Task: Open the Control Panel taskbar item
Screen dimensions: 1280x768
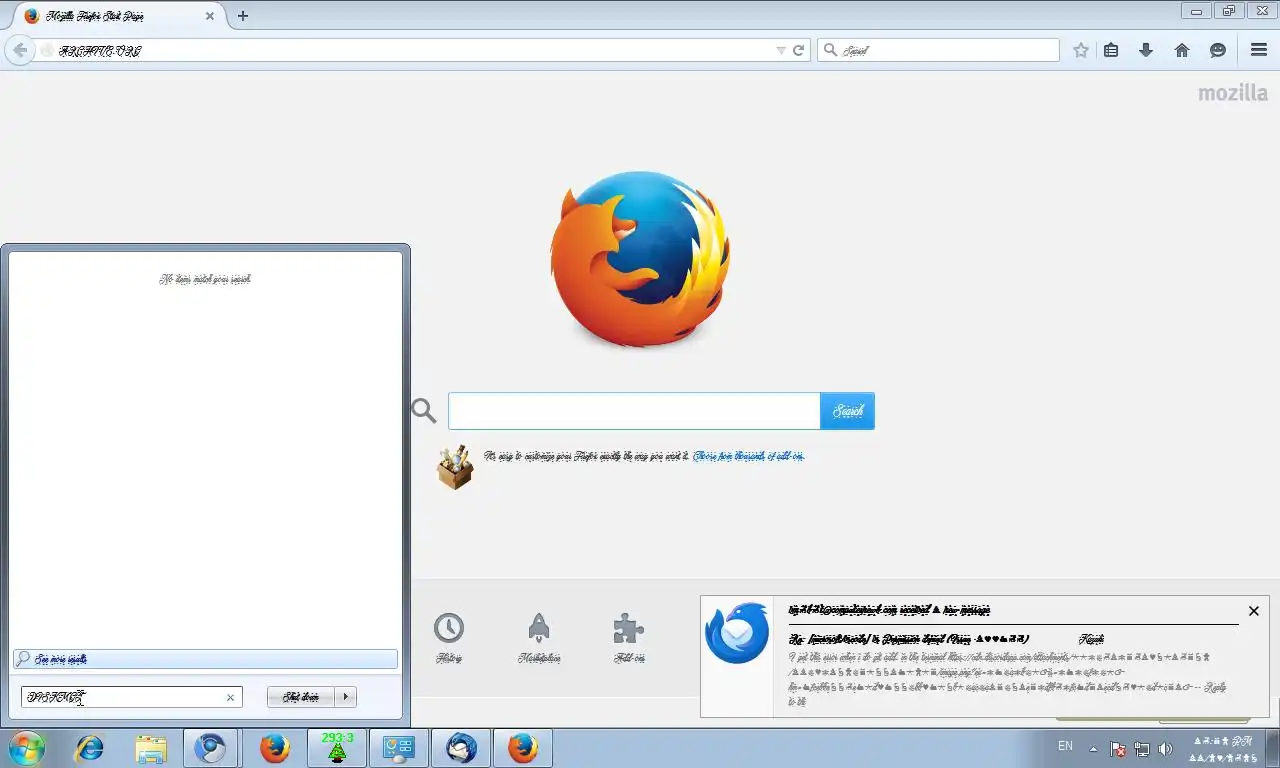Action: point(399,748)
